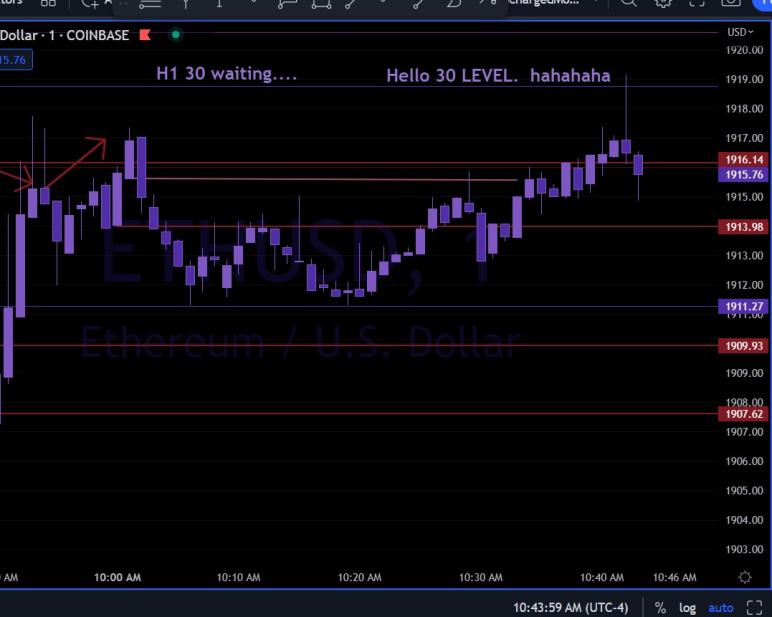Click the 1912.00 price axis value

(744, 285)
